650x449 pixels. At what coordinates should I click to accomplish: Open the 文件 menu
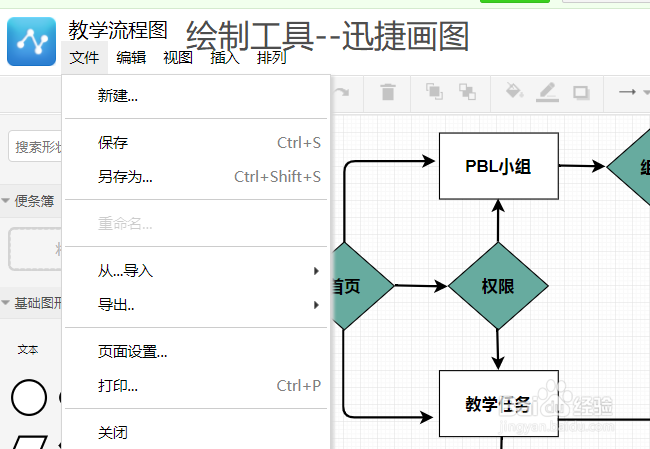tap(84, 58)
